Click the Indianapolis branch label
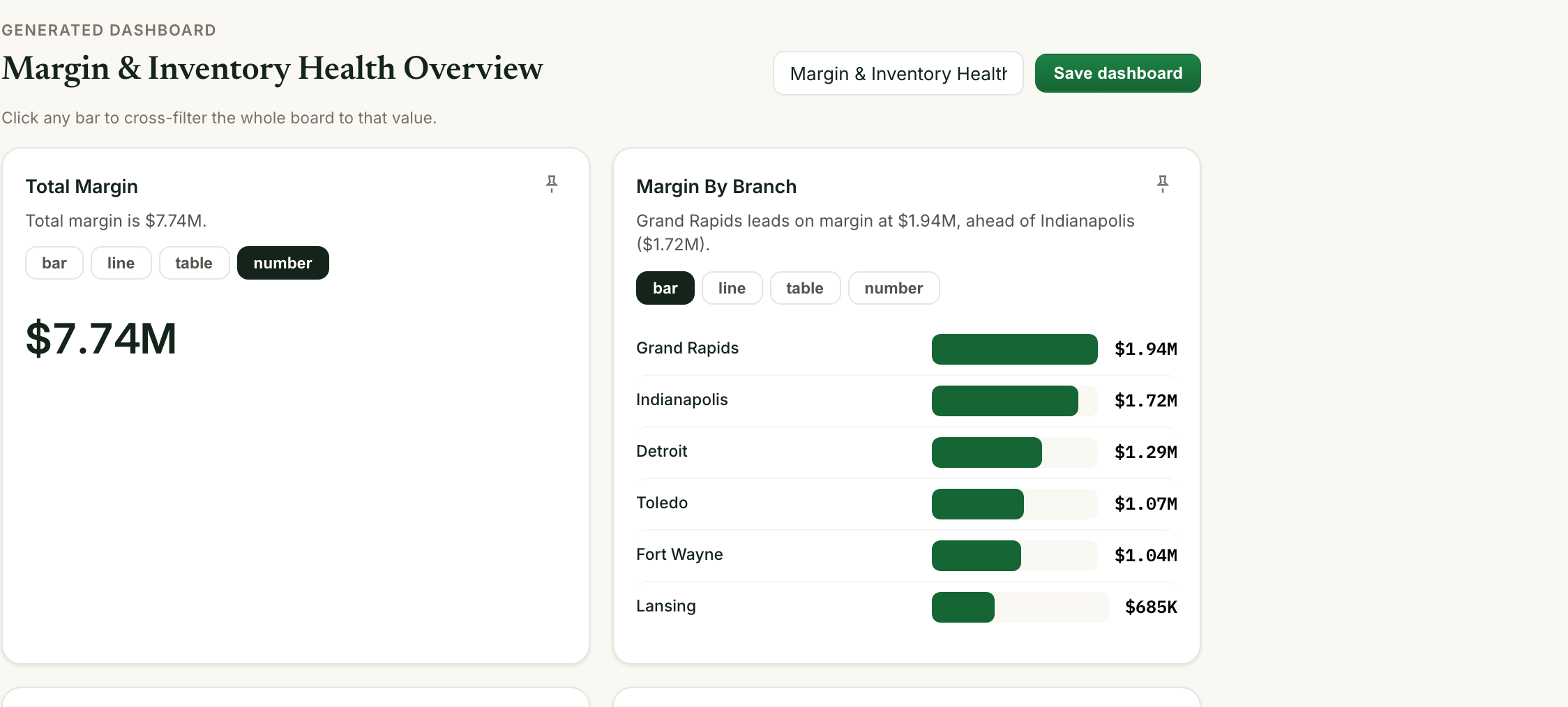 click(x=682, y=400)
